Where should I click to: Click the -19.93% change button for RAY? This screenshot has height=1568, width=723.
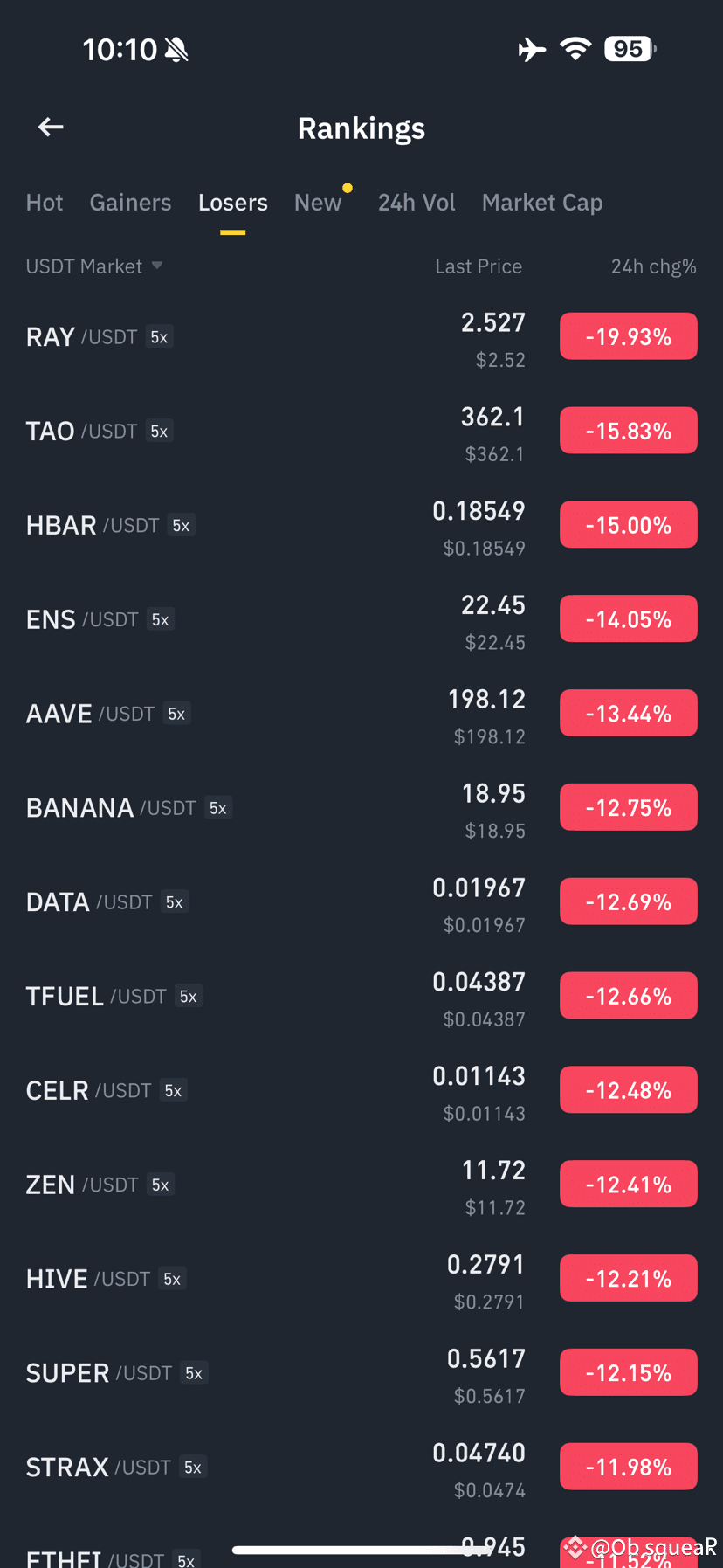click(x=629, y=336)
